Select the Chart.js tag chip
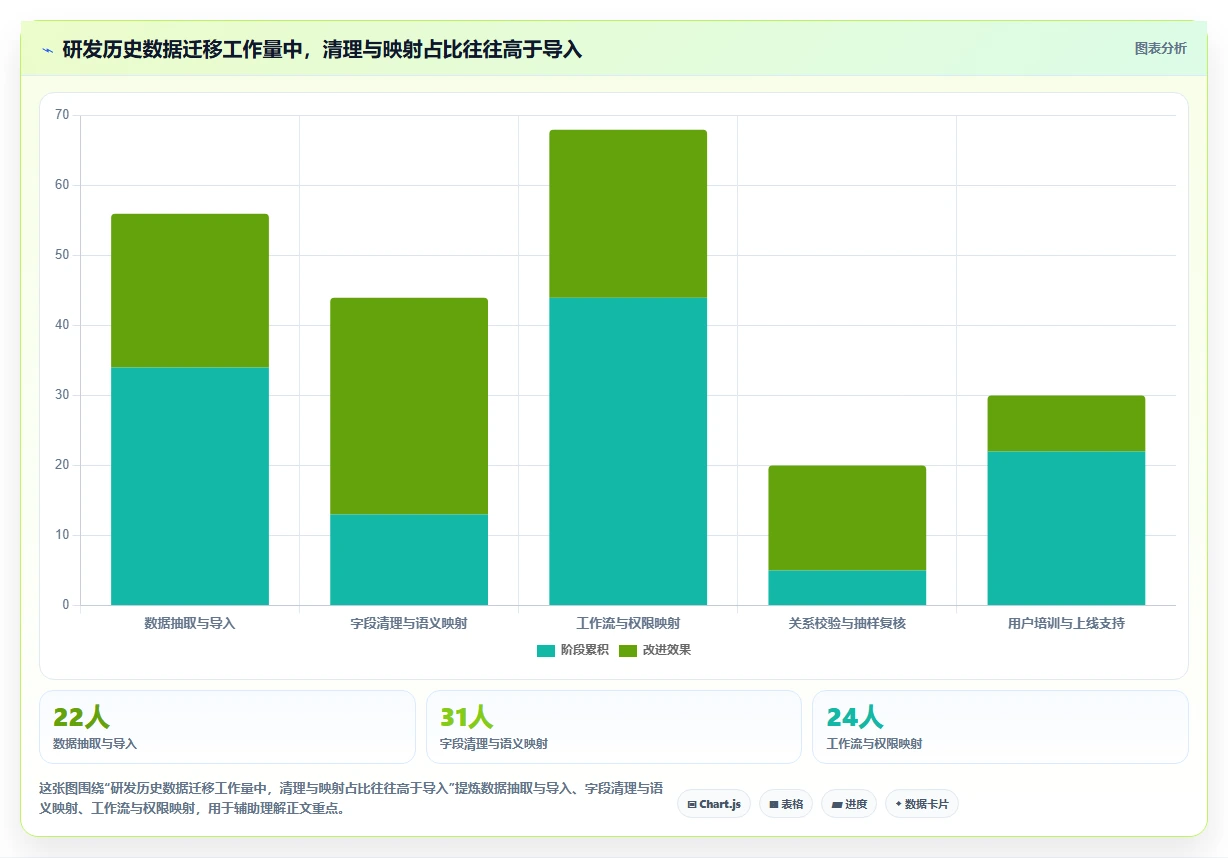Viewport: 1228px width, 858px height. tap(714, 804)
